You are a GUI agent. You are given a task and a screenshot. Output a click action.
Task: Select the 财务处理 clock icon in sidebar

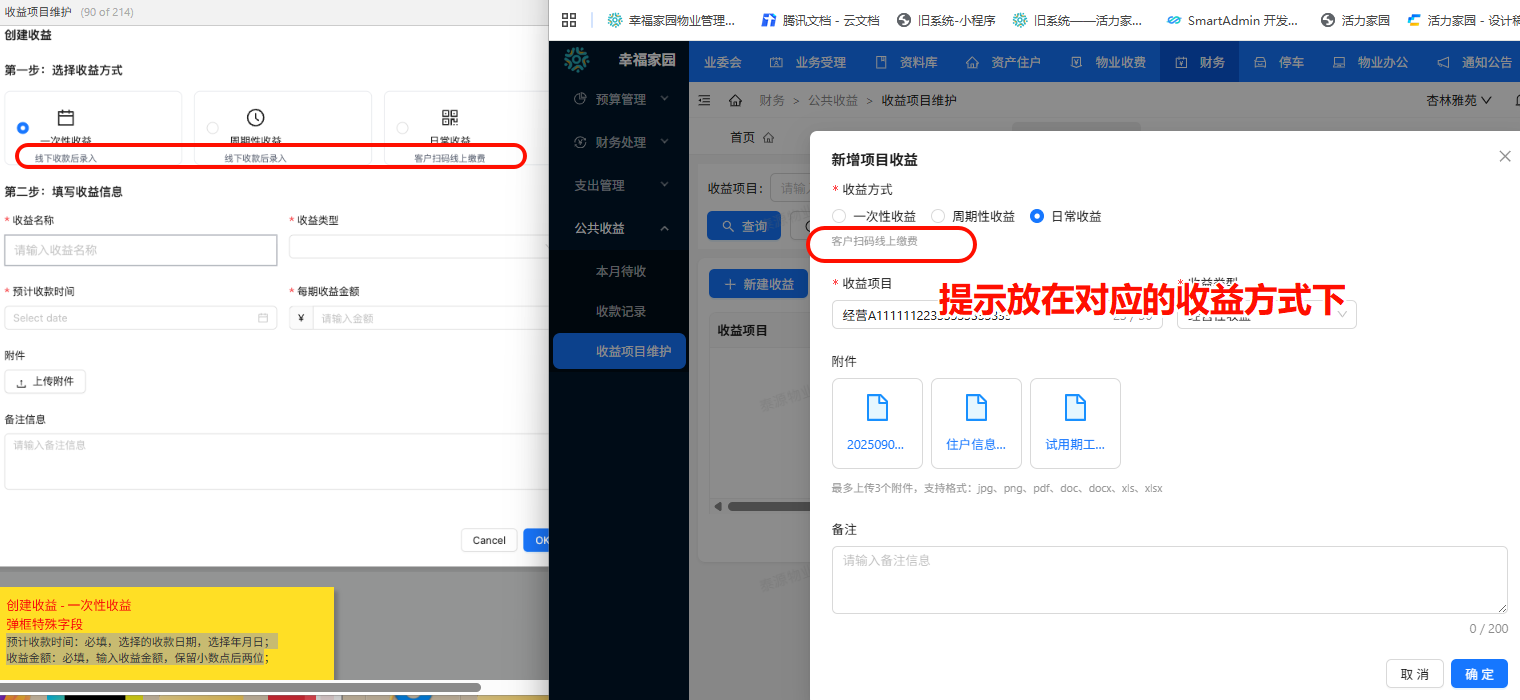(579, 141)
